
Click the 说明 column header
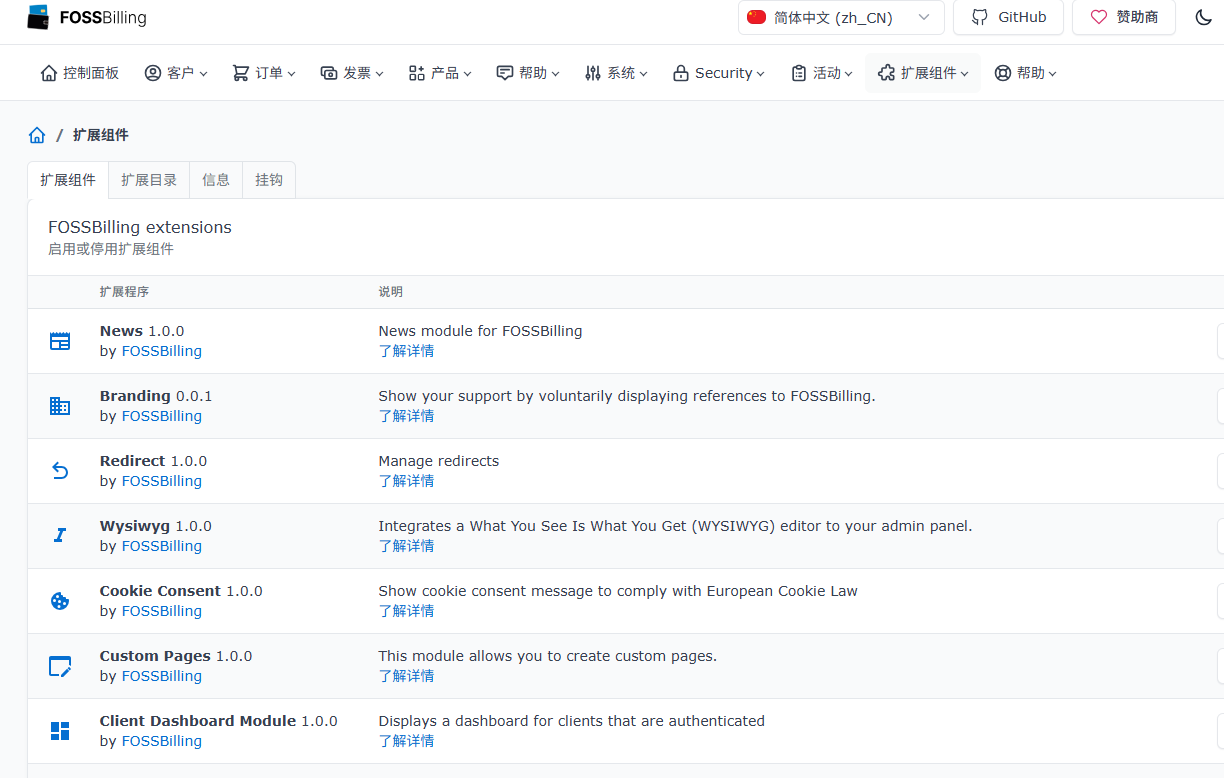point(390,292)
